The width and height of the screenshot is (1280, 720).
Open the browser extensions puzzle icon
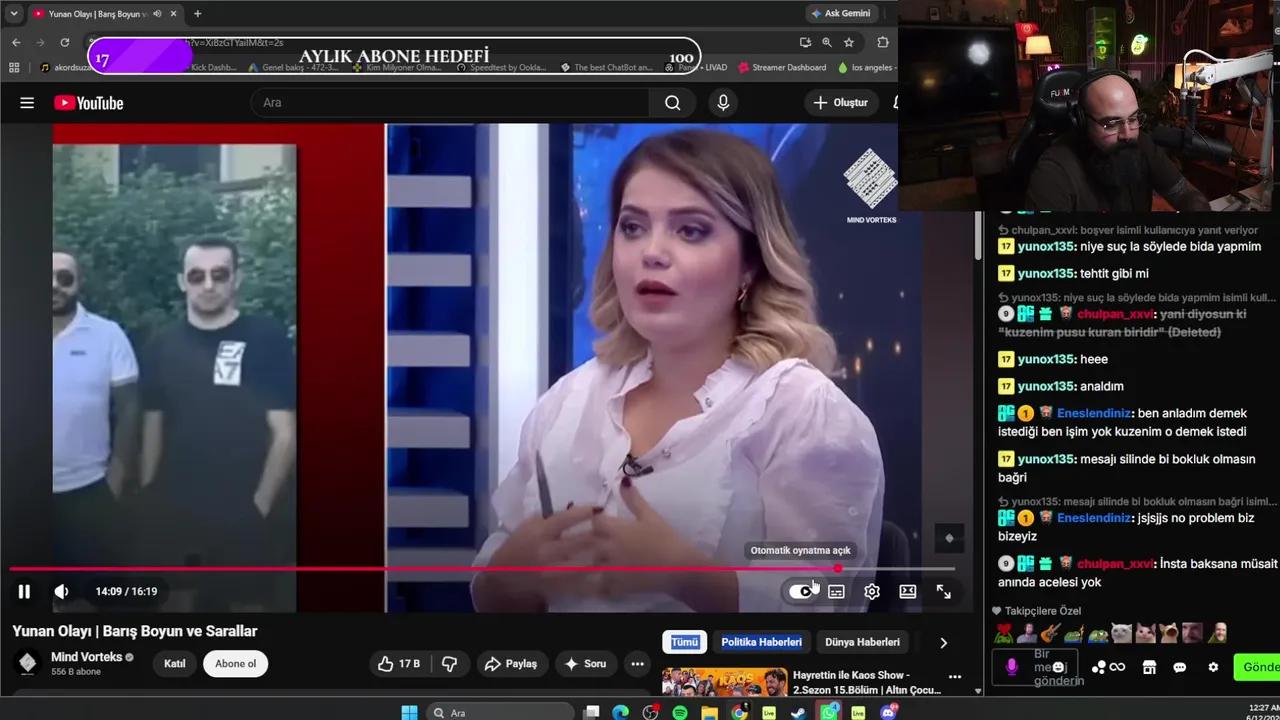click(x=883, y=42)
